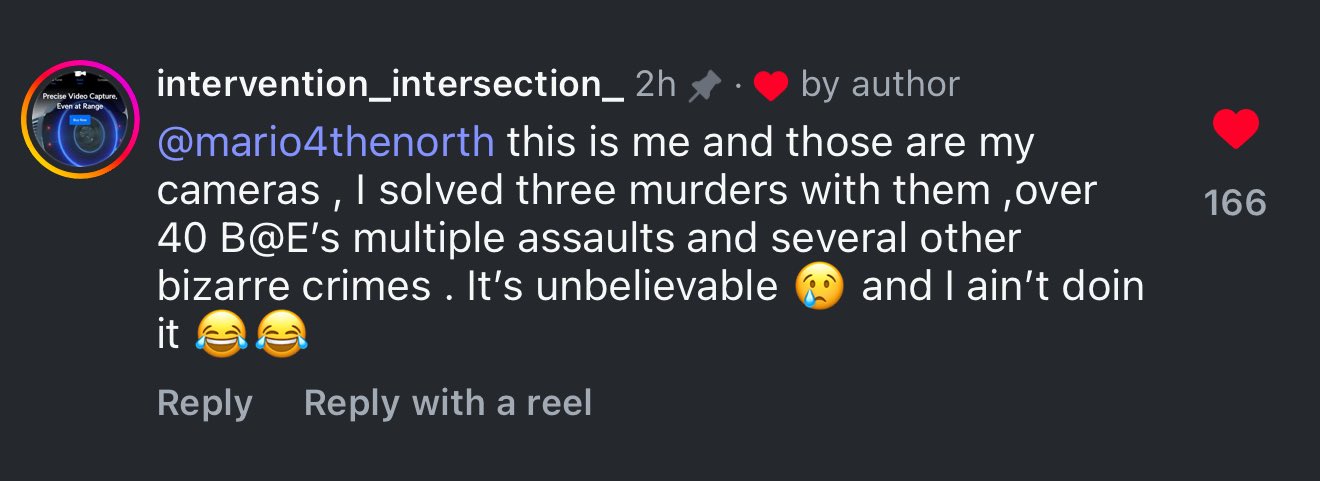Click the phrase "bizarre crimes"
This screenshot has width=1320, height=481.
[x=294, y=287]
